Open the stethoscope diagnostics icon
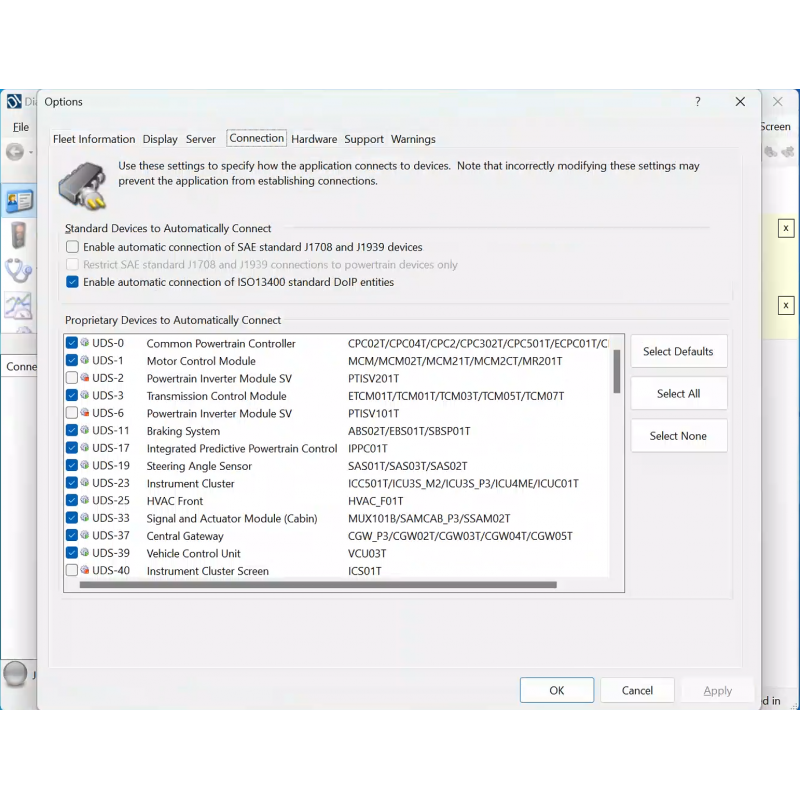Image resolution: width=800 pixels, height=800 pixels. pyautogui.click(x=18, y=270)
